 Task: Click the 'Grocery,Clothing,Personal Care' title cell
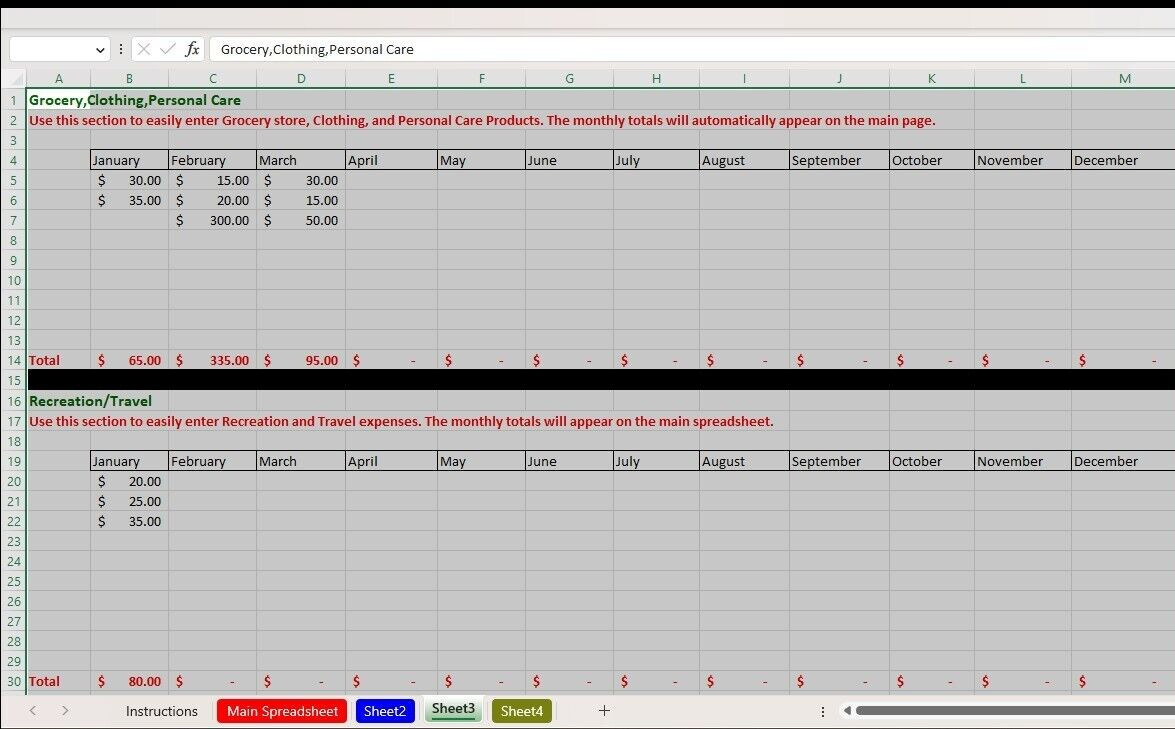click(x=135, y=100)
